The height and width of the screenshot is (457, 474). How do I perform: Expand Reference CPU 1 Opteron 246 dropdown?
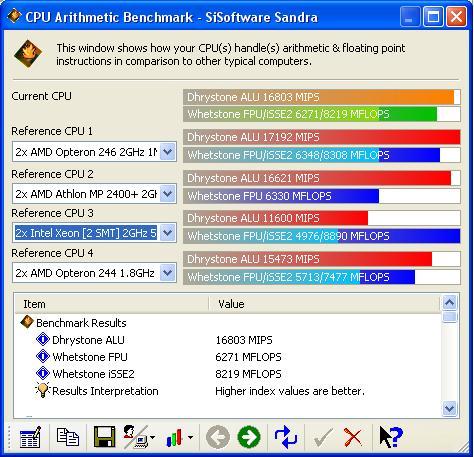(168, 152)
